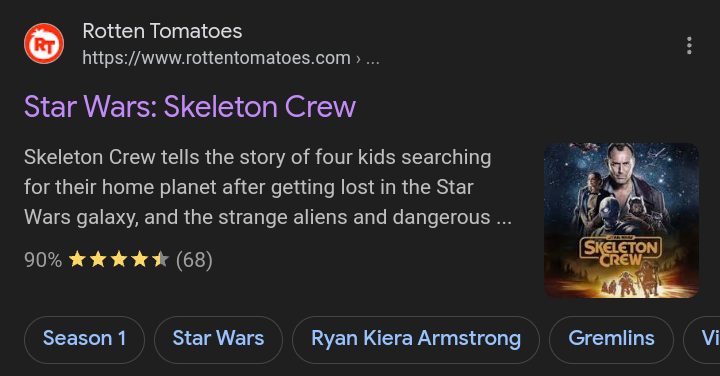This screenshot has width=720, height=376.
Task: Click the Rotten Tomatoes site name
Action: (162, 31)
